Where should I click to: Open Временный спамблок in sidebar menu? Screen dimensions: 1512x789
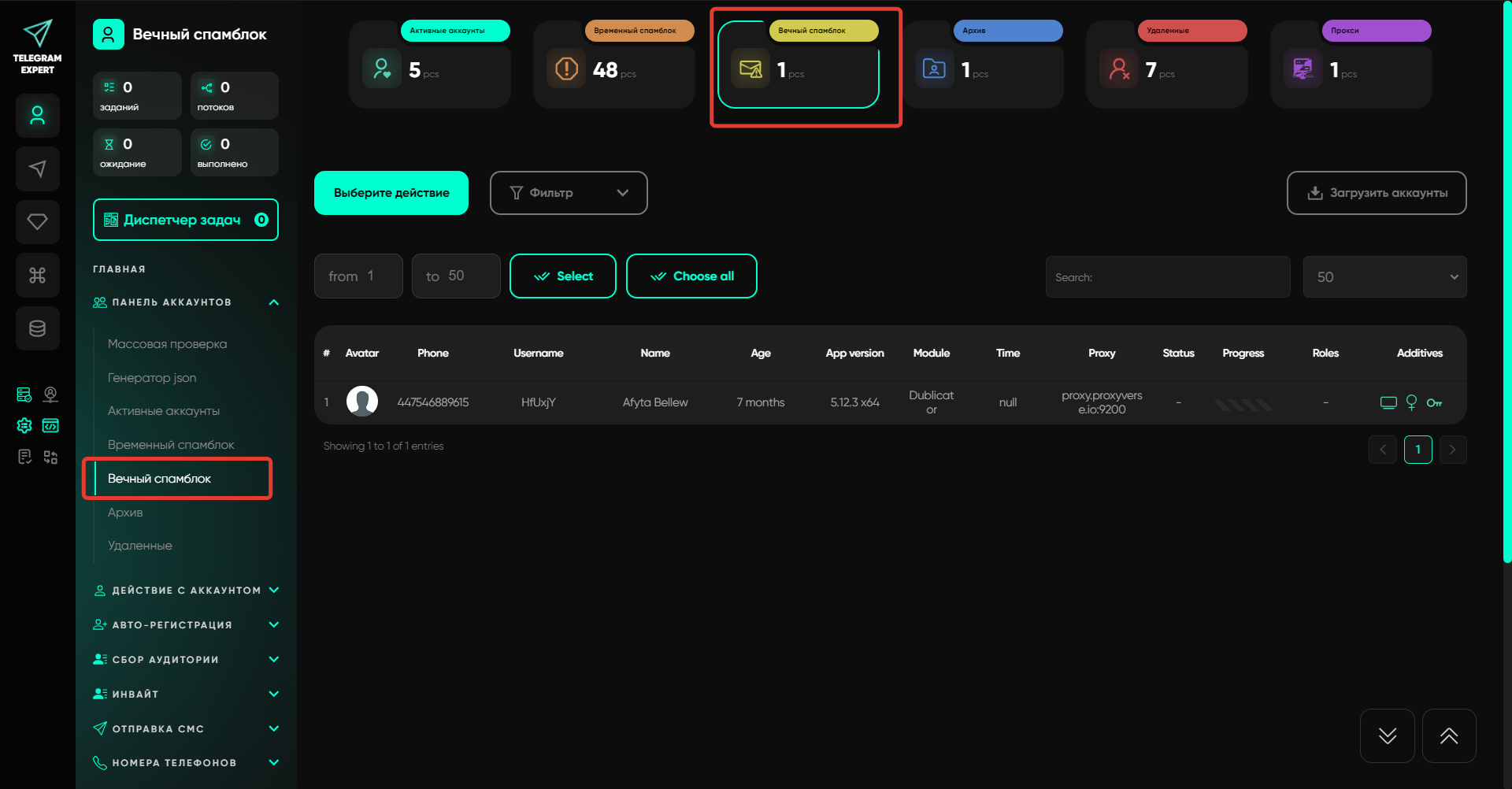tap(171, 445)
